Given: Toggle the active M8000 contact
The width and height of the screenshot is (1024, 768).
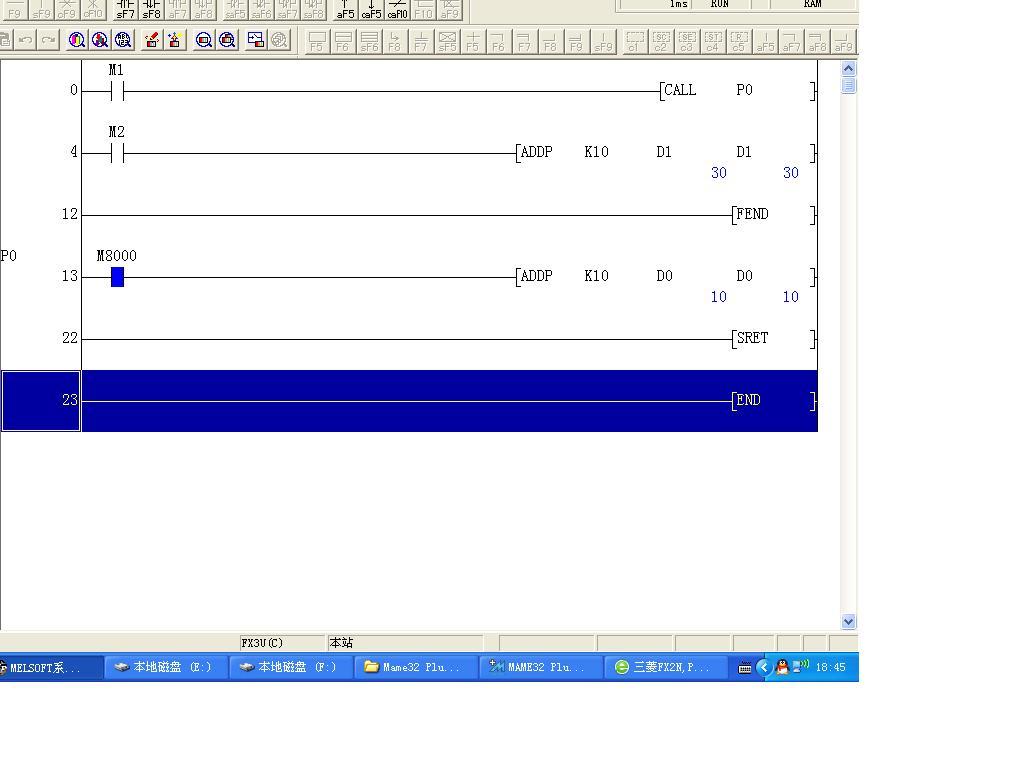Looking at the screenshot, I should 117,277.
